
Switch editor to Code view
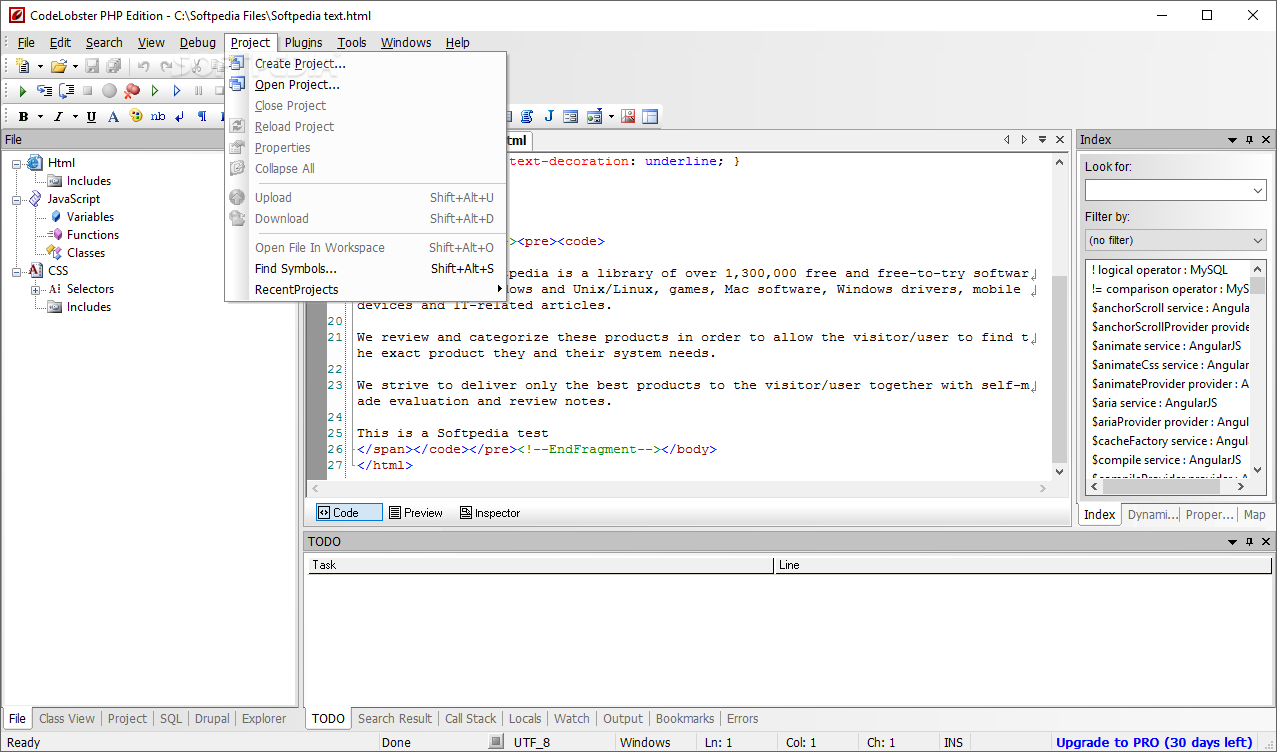tap(349, 513)
